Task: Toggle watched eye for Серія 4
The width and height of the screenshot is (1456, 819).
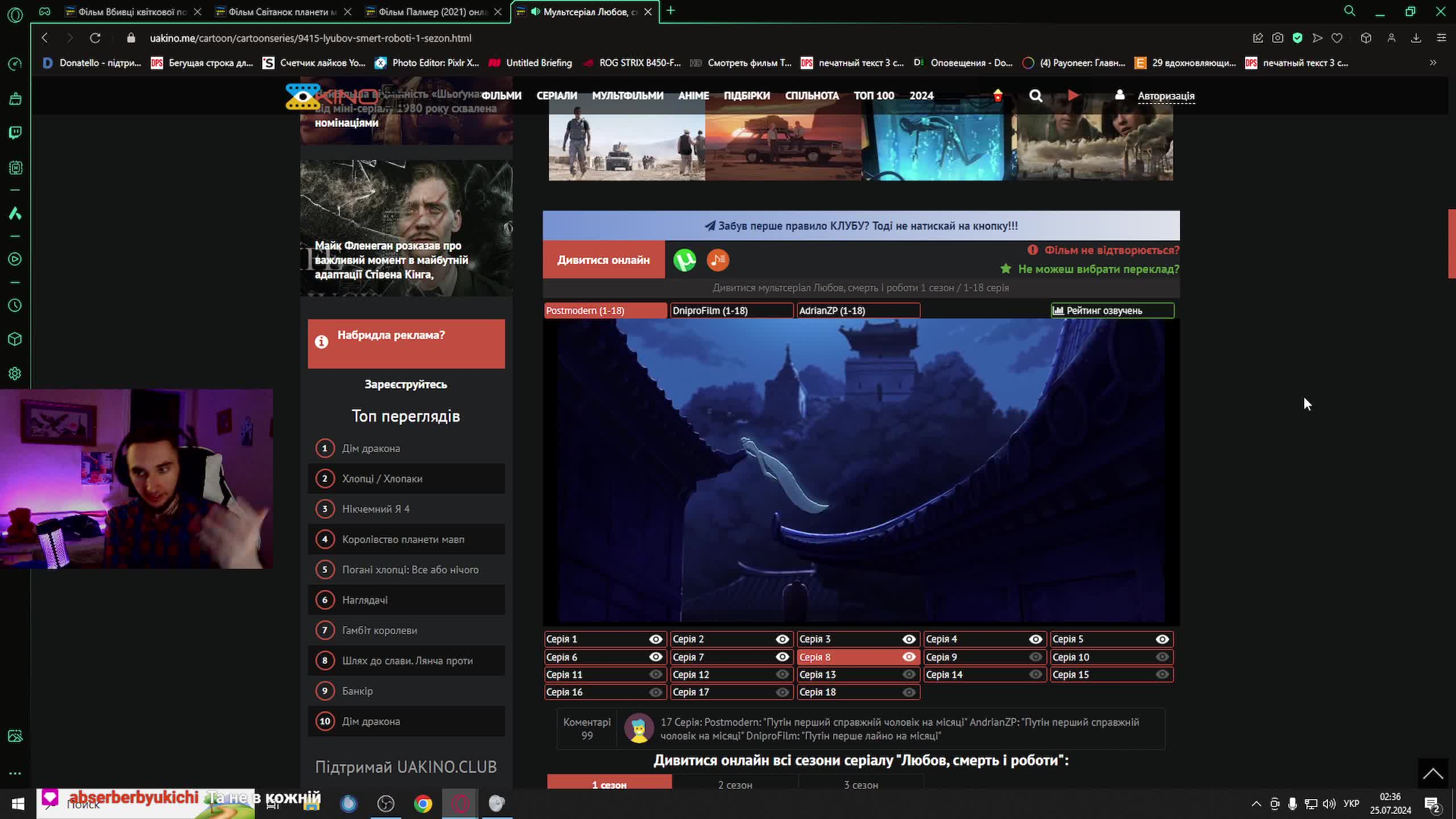Action: [1036, 639]
